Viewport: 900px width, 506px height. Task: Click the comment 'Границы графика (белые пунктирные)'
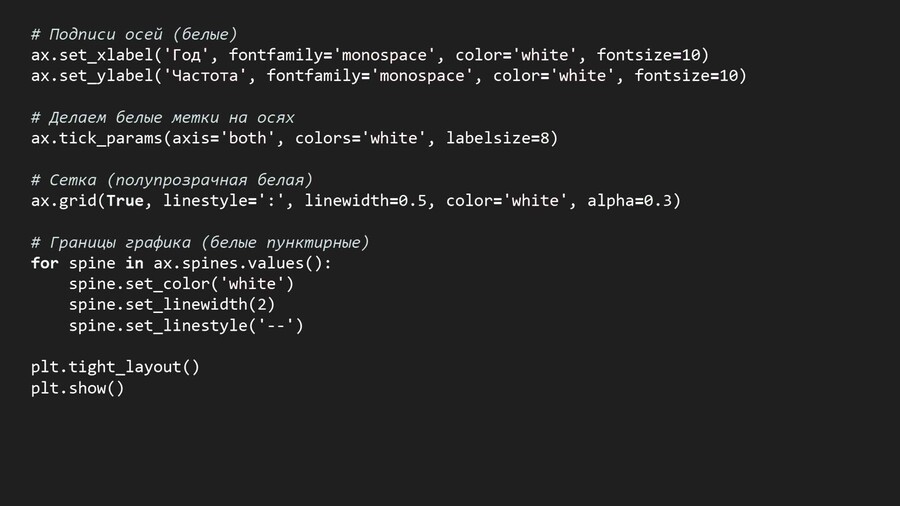(x=200, y=242)
